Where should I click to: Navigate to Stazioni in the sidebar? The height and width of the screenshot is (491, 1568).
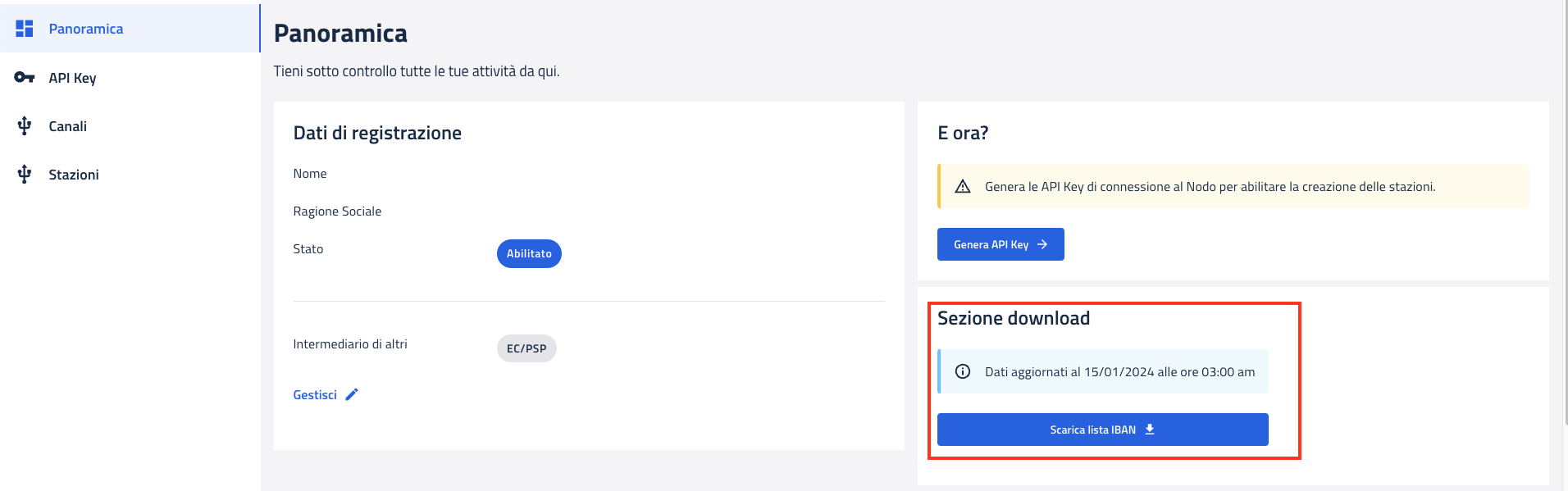[x=74, y=175]
